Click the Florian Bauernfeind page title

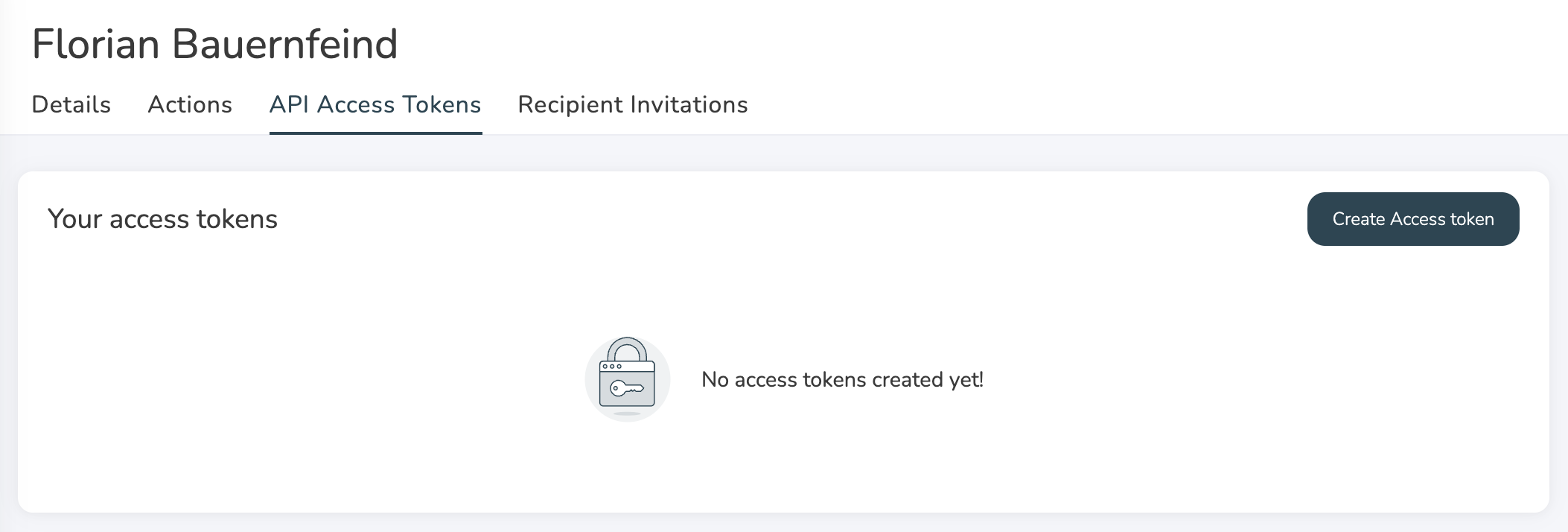pyautogui.click(x=214, y=44)
